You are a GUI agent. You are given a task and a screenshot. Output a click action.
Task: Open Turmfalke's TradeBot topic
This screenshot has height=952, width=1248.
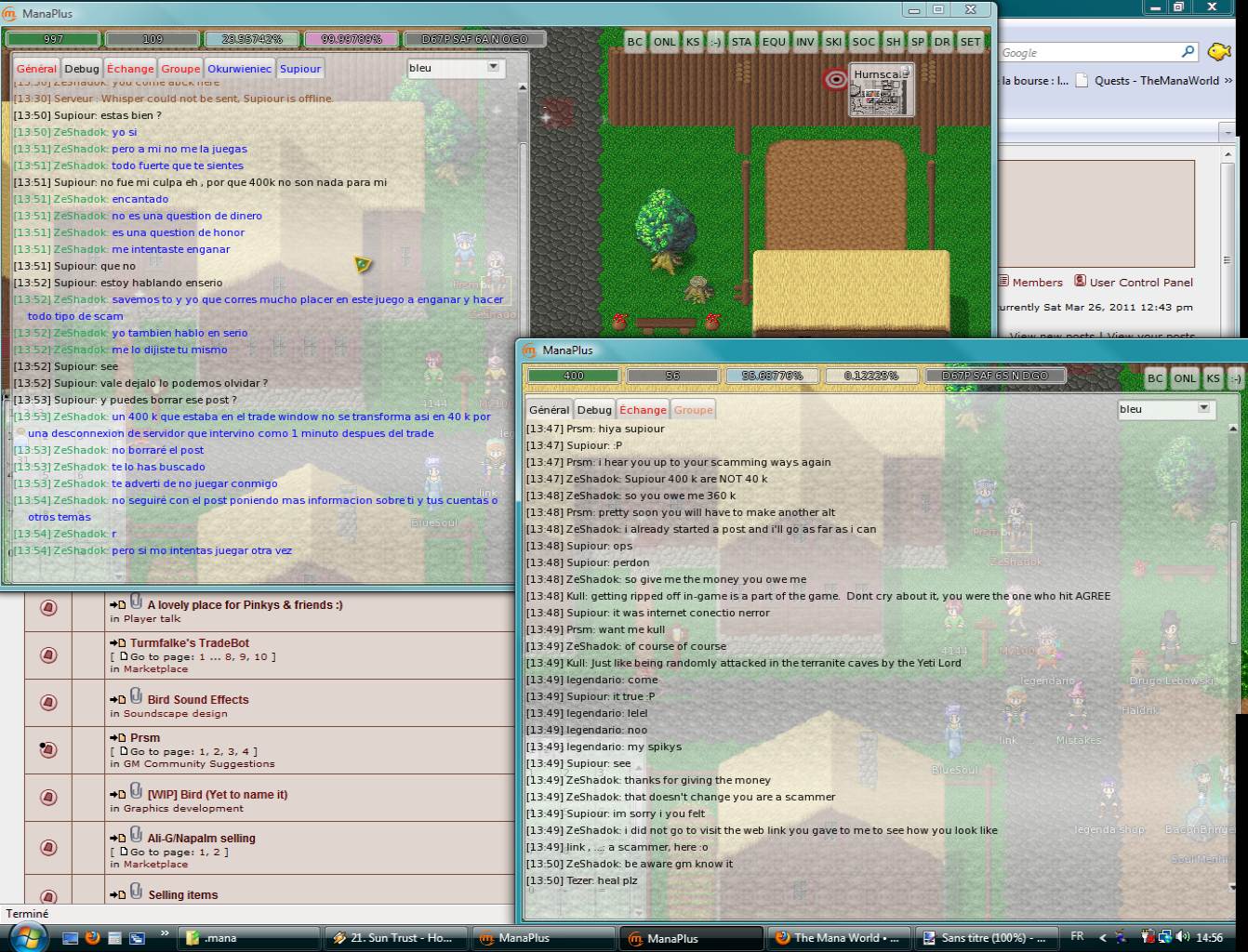190,643
